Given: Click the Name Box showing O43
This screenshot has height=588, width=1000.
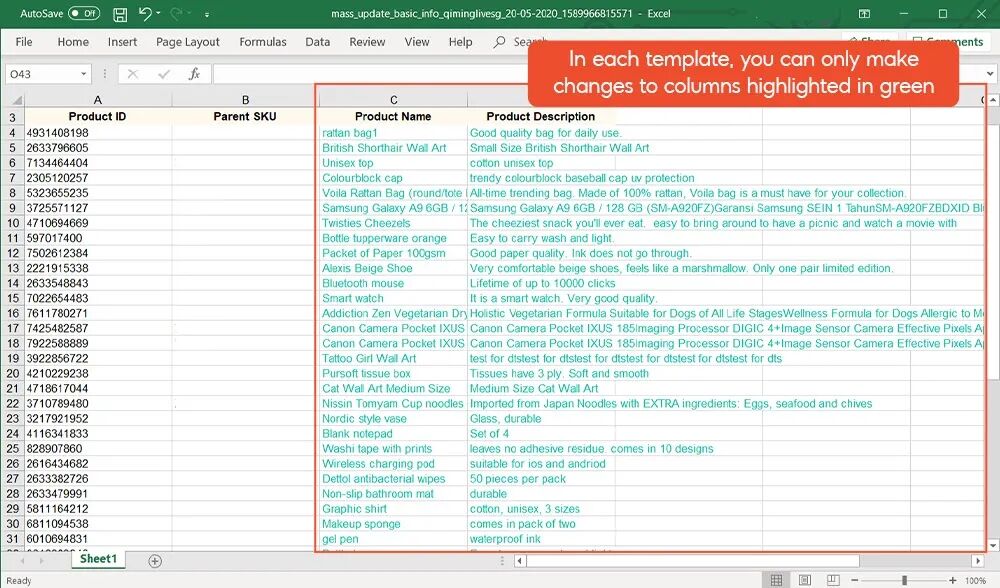Looking at the screenshot, I should 42,74.
